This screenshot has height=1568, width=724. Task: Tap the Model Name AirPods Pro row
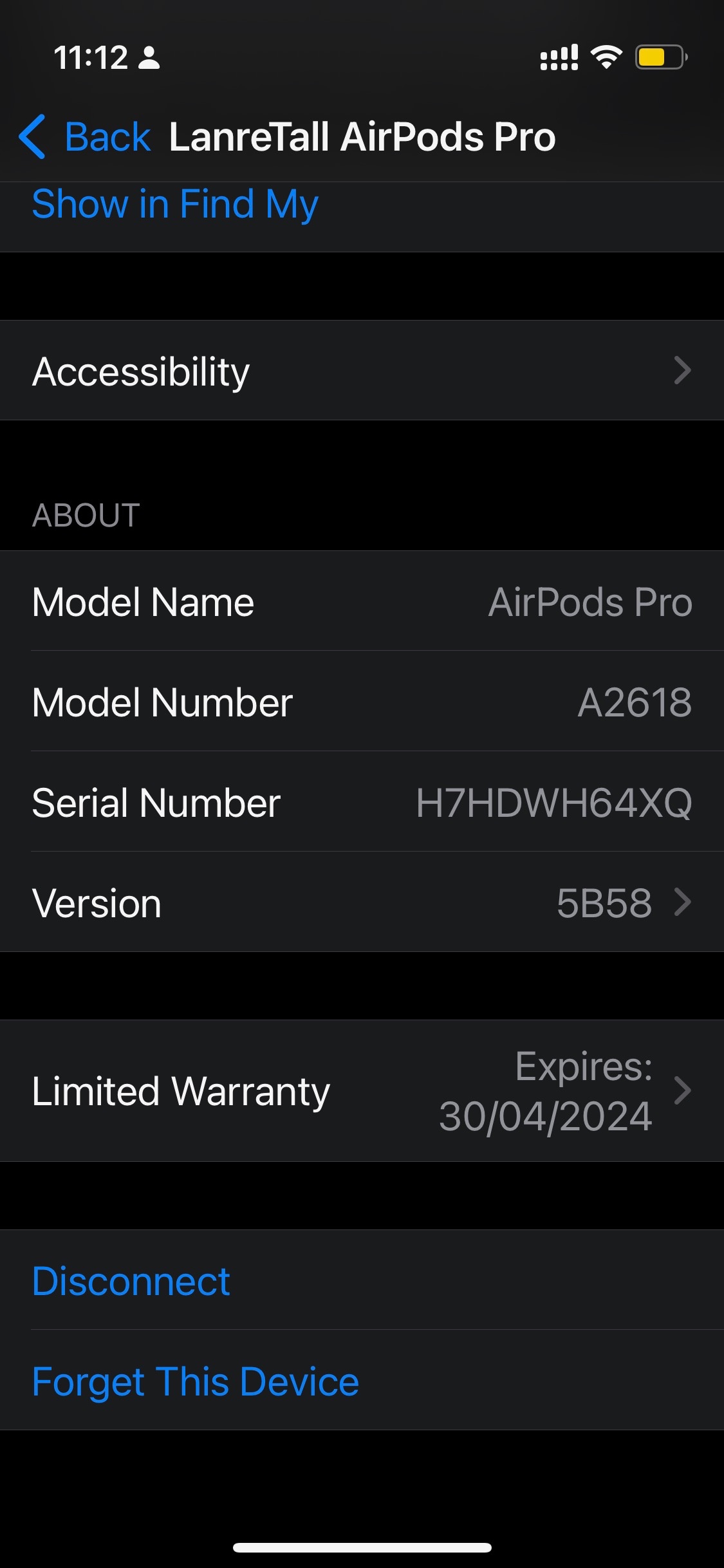(362, 602)
